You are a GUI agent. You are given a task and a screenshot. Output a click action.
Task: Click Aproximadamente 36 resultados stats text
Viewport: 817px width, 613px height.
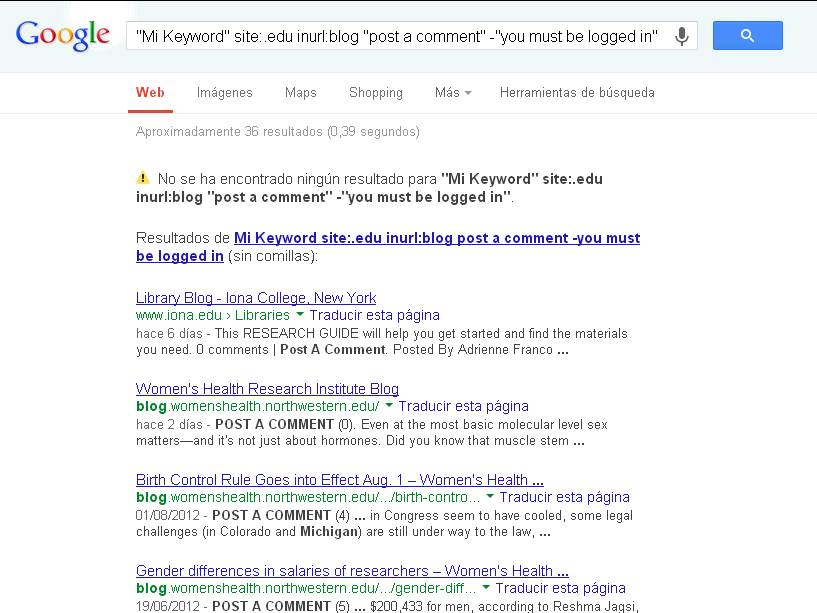pyautogui.click(x=278, y=131)
